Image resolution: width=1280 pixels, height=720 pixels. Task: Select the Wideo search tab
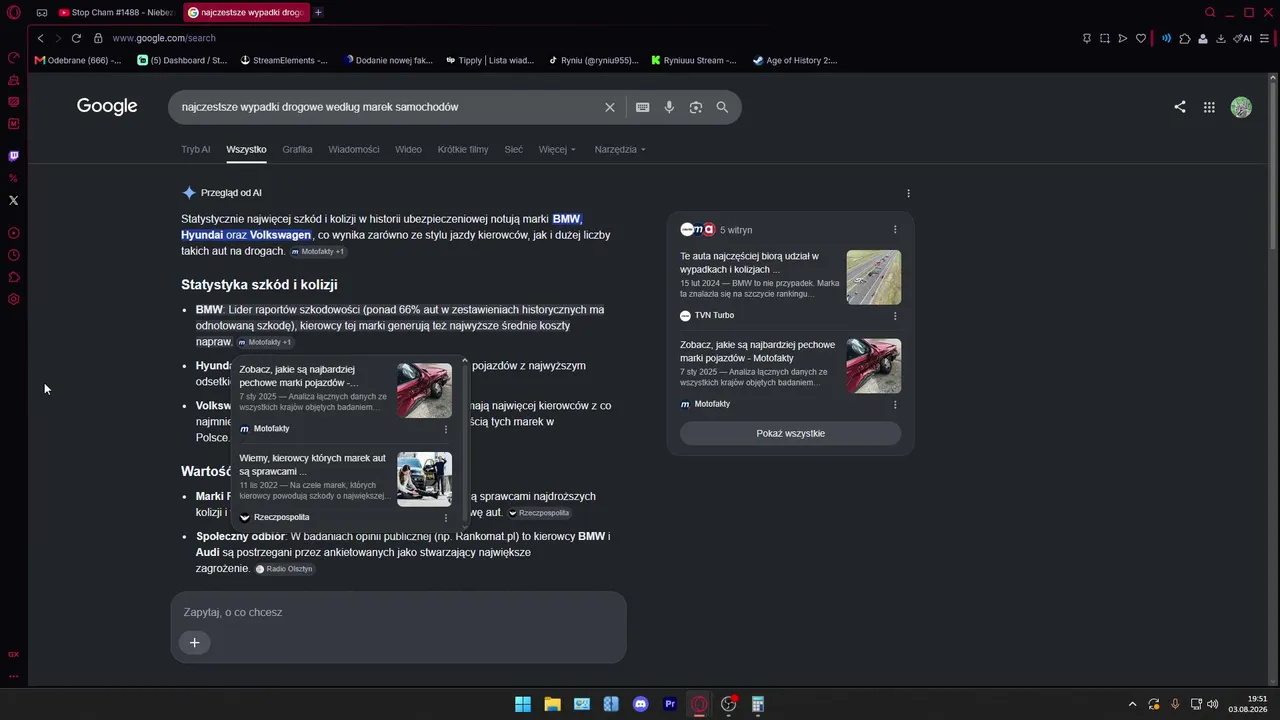click(408, 150)
